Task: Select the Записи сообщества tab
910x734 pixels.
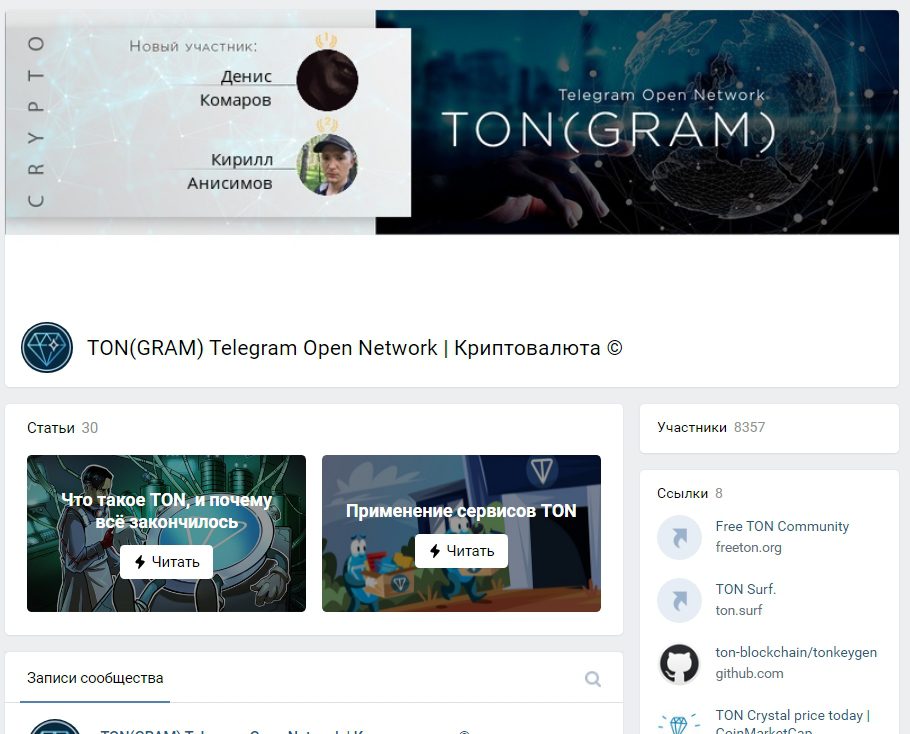Action: 95,678
